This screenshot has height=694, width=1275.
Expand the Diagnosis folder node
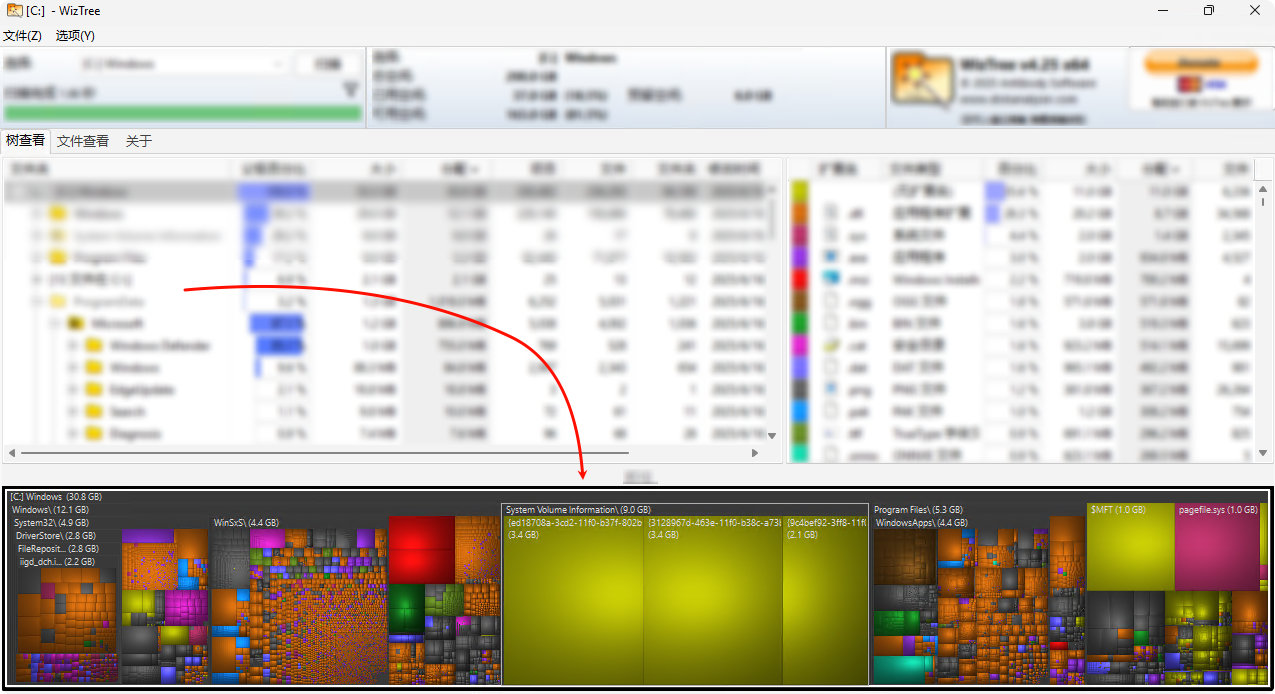pos(72,434)
